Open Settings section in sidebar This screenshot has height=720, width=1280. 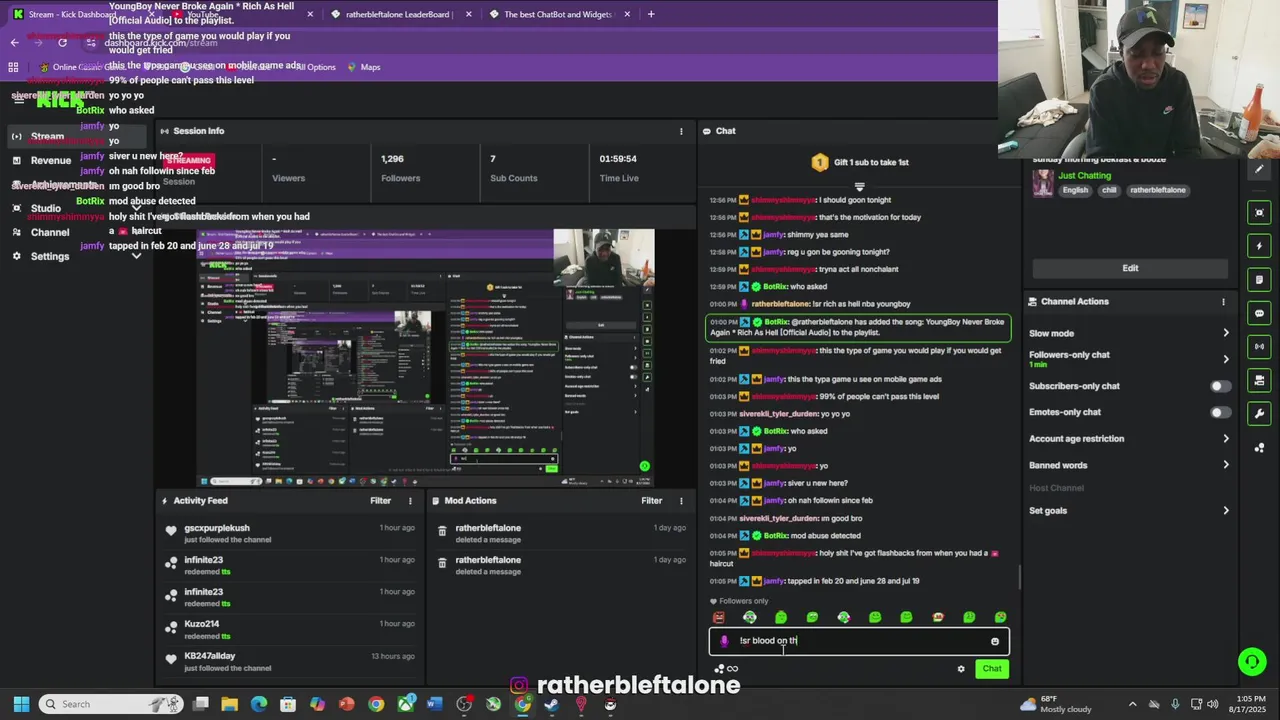[49, 256]
